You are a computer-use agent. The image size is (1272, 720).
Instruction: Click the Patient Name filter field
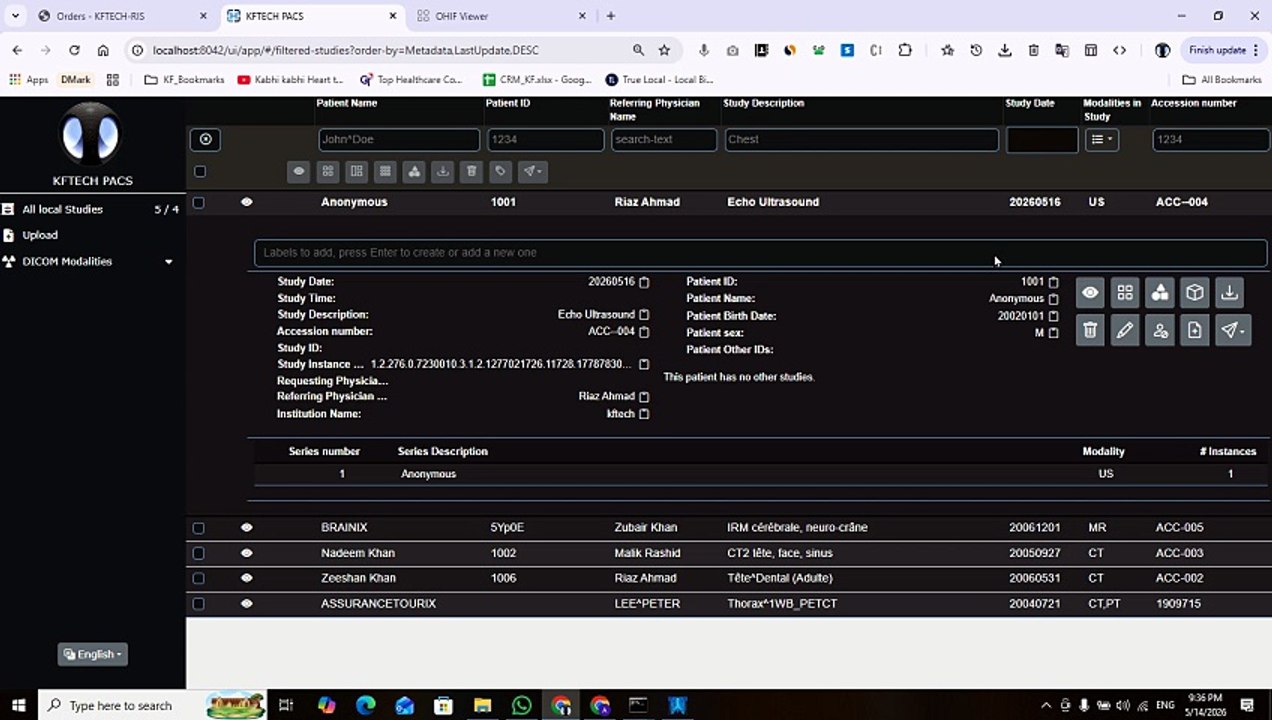(x=399, y=140)
